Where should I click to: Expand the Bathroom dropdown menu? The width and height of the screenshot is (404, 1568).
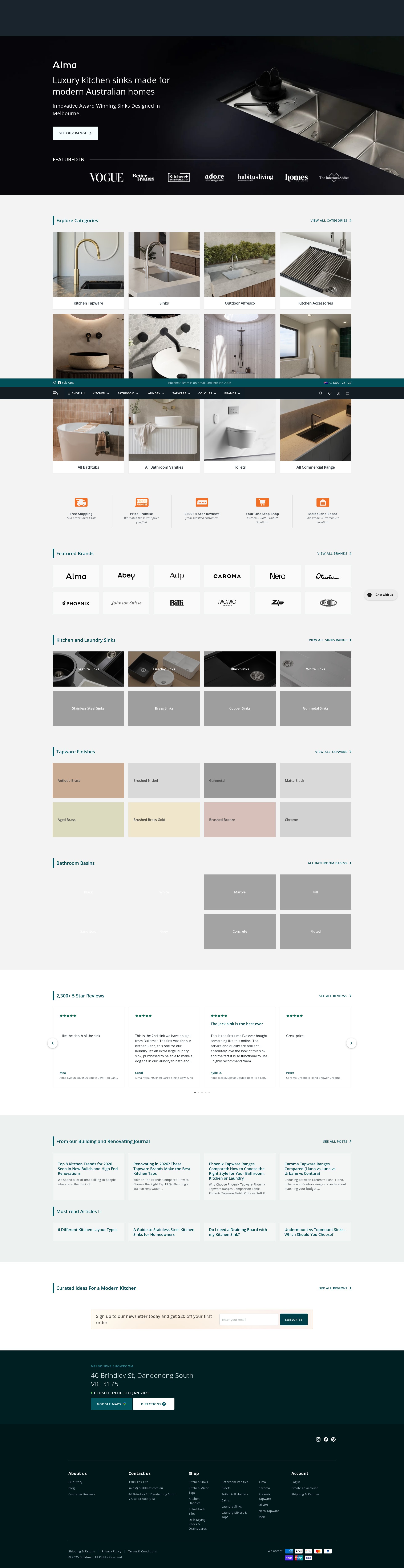point(128,393)
